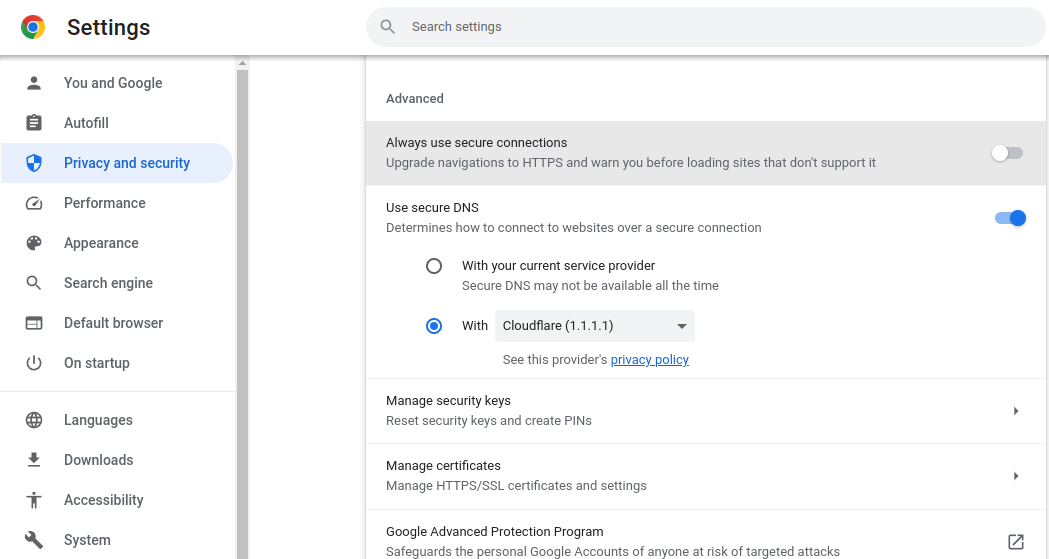1049x559 pixels.
Task: Open Google Advanced Protection Program external link
Action: click(1016, 542)
